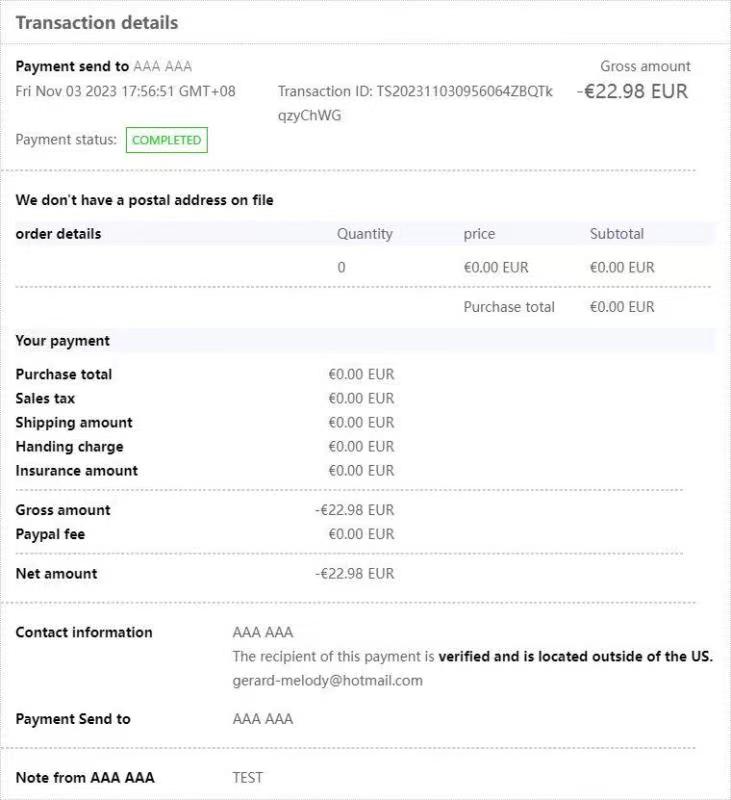Click the TEST note text

[247, 777]
